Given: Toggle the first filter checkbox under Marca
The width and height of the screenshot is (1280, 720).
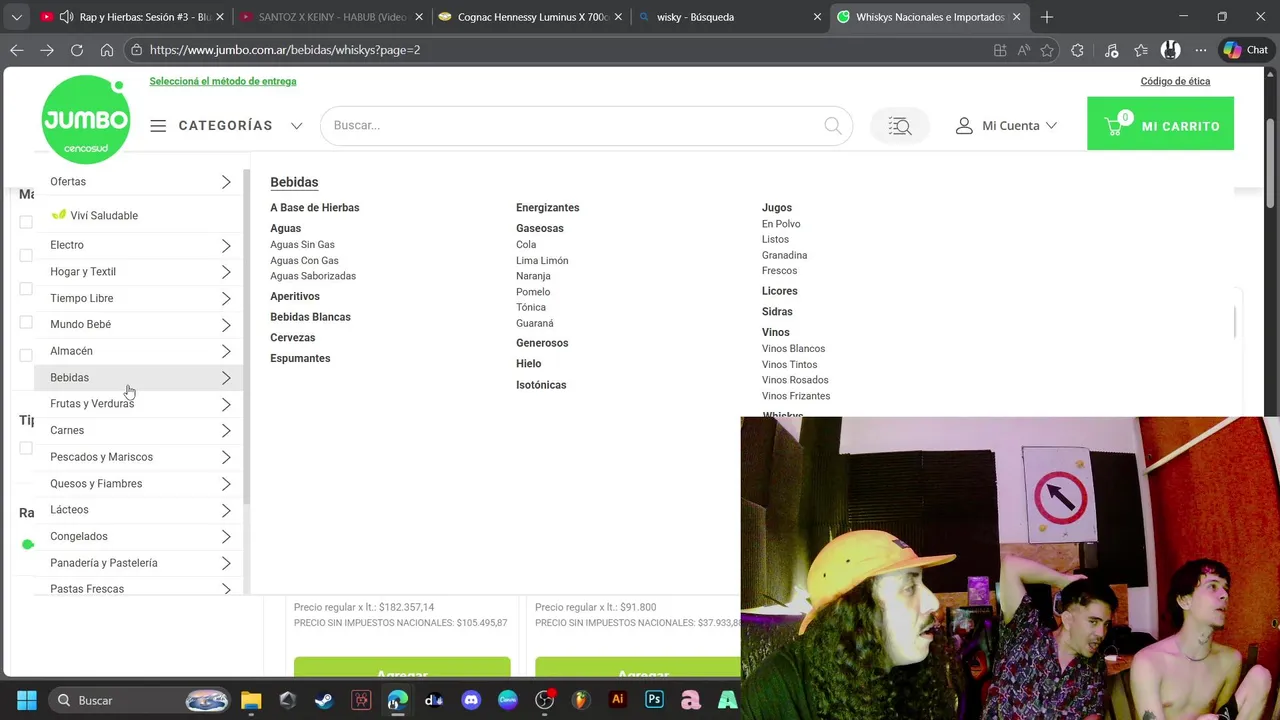Looking at the screenshot, I should pyautogui.click(x=26, y=222).
